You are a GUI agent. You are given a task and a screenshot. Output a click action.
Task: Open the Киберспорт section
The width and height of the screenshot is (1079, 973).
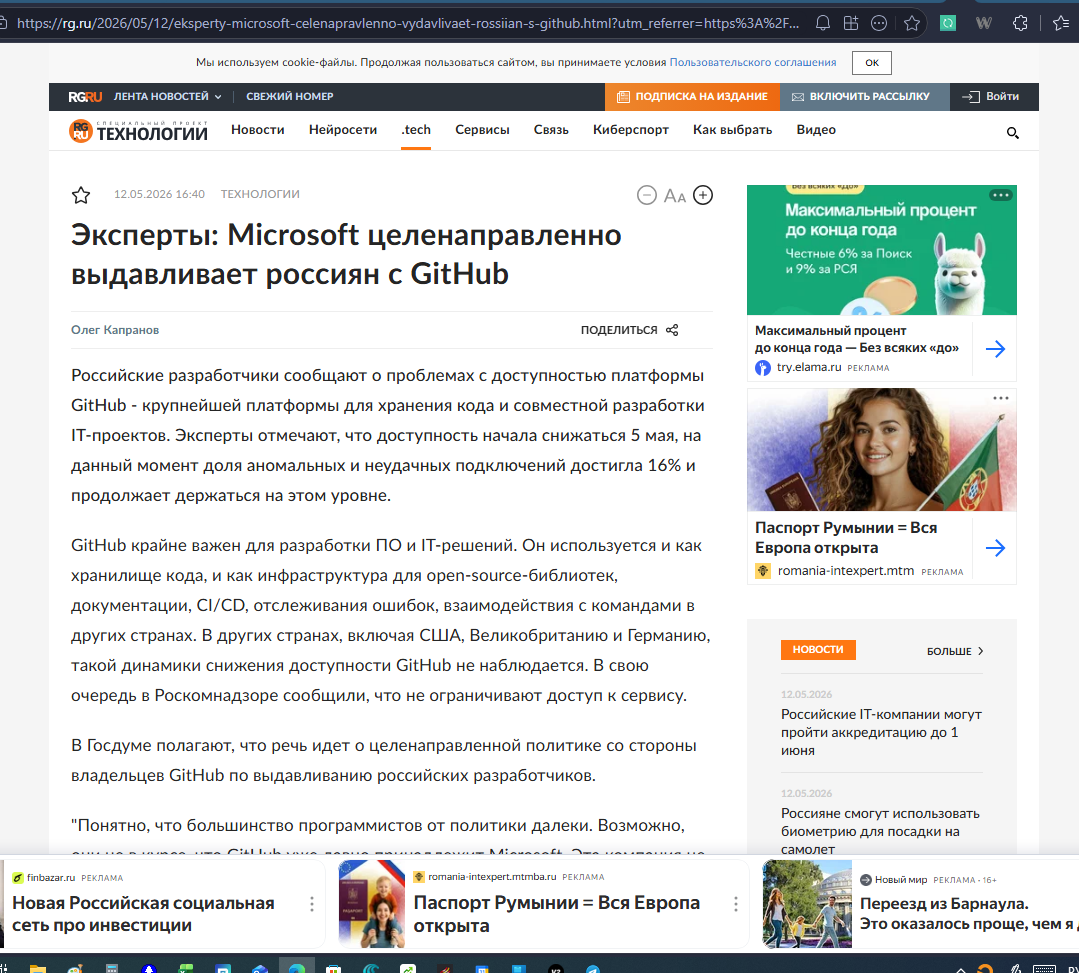630,130
